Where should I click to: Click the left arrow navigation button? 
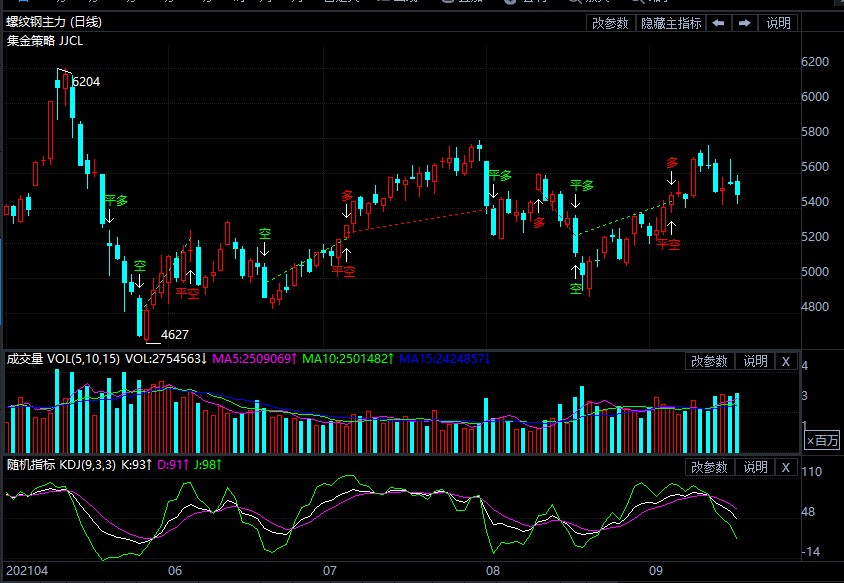718,23
